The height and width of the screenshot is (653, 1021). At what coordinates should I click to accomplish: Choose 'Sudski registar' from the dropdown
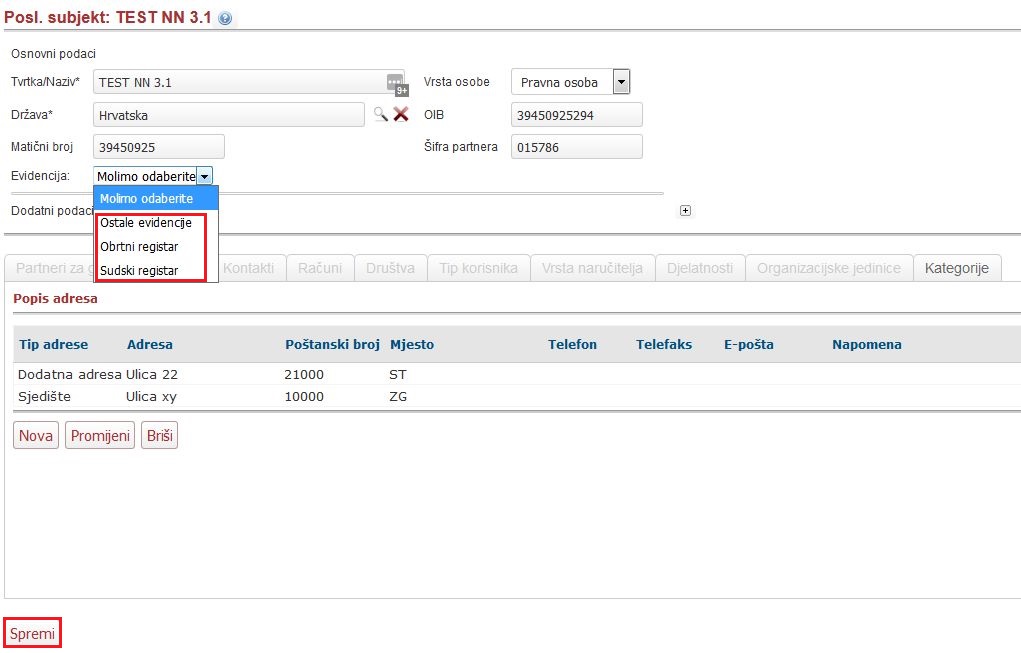139,271
